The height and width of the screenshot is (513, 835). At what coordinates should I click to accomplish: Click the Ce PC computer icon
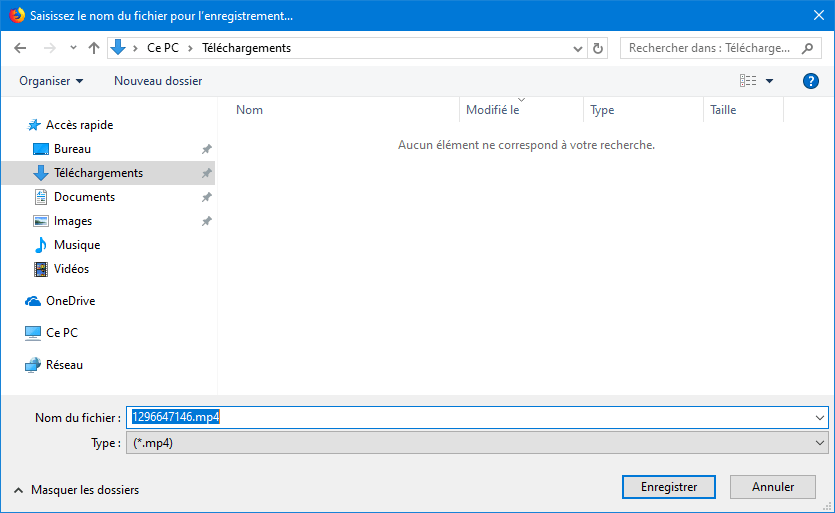33,333
